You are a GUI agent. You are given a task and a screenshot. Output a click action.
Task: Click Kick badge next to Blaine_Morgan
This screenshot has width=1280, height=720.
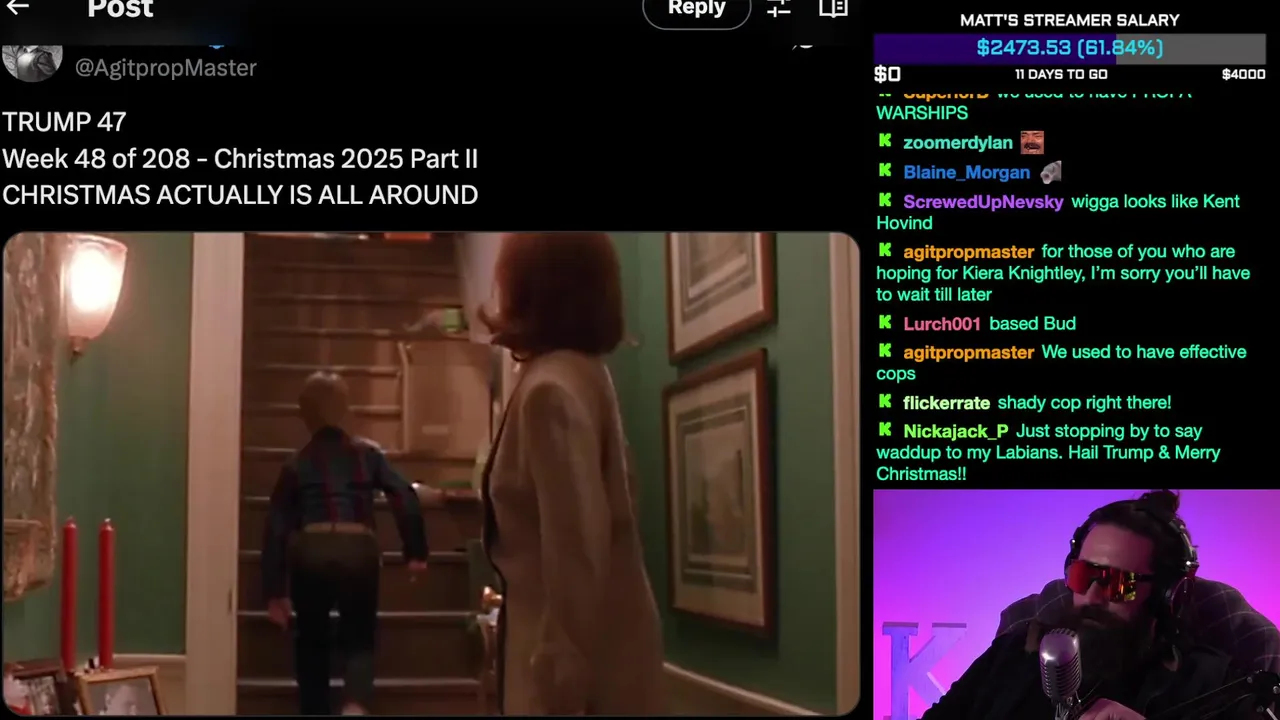click(885, 171)
